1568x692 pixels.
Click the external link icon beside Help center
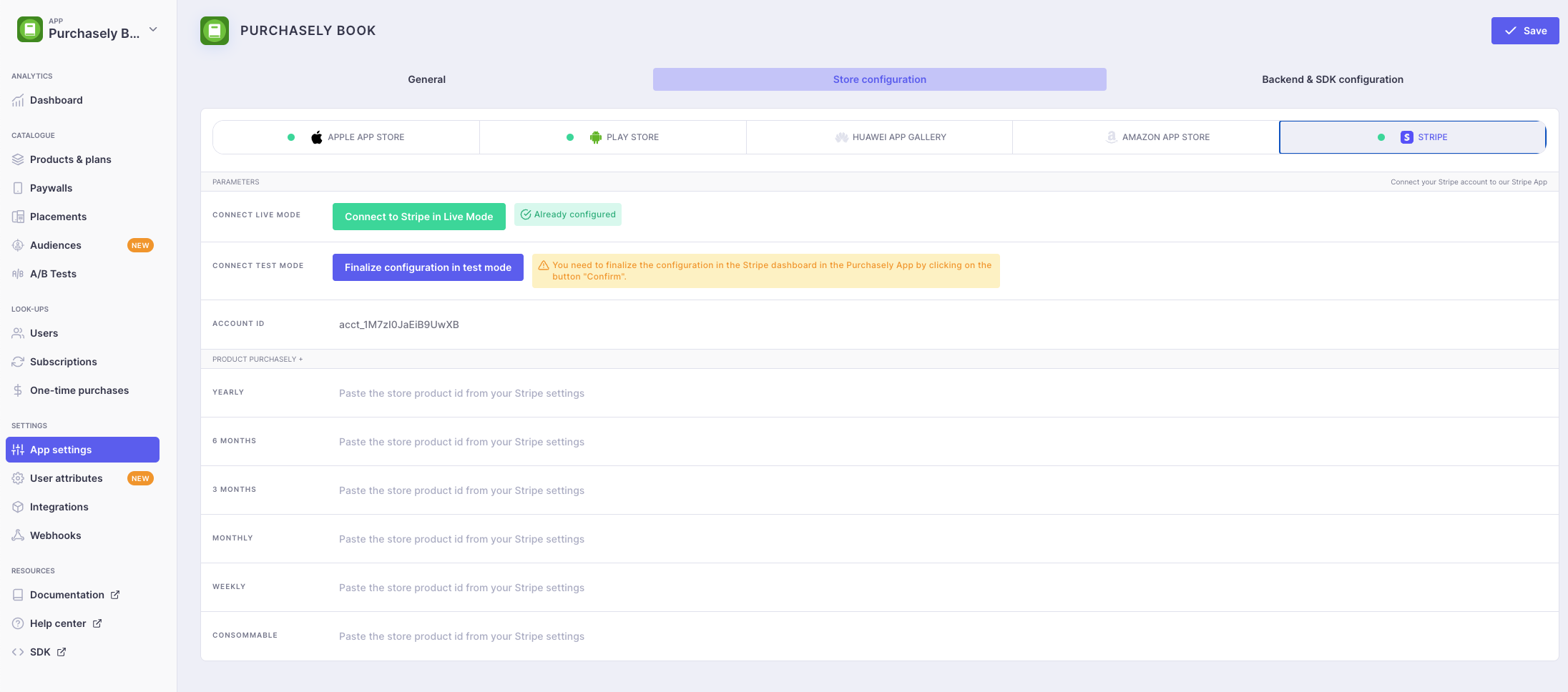(x=97, y=623)
